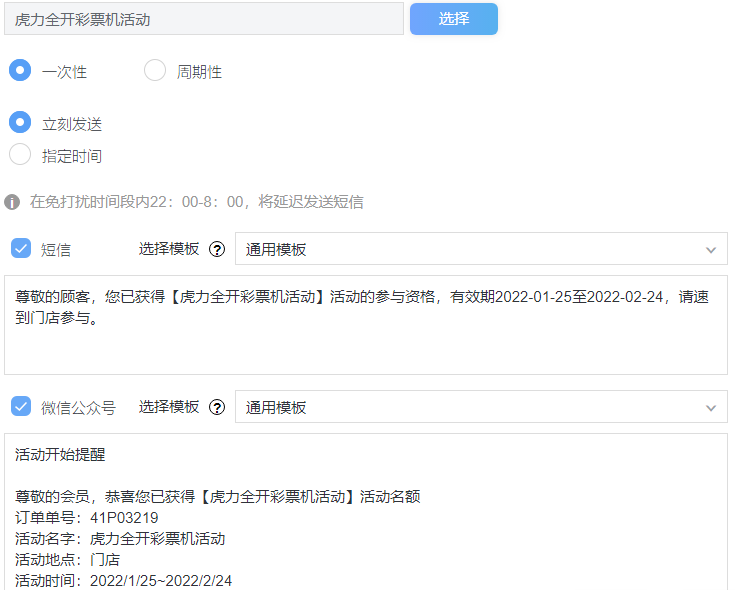Click the 活动名字：虎力全开彩票机活动 line
The height and width of the screenshot is (590, 735).
120,538
